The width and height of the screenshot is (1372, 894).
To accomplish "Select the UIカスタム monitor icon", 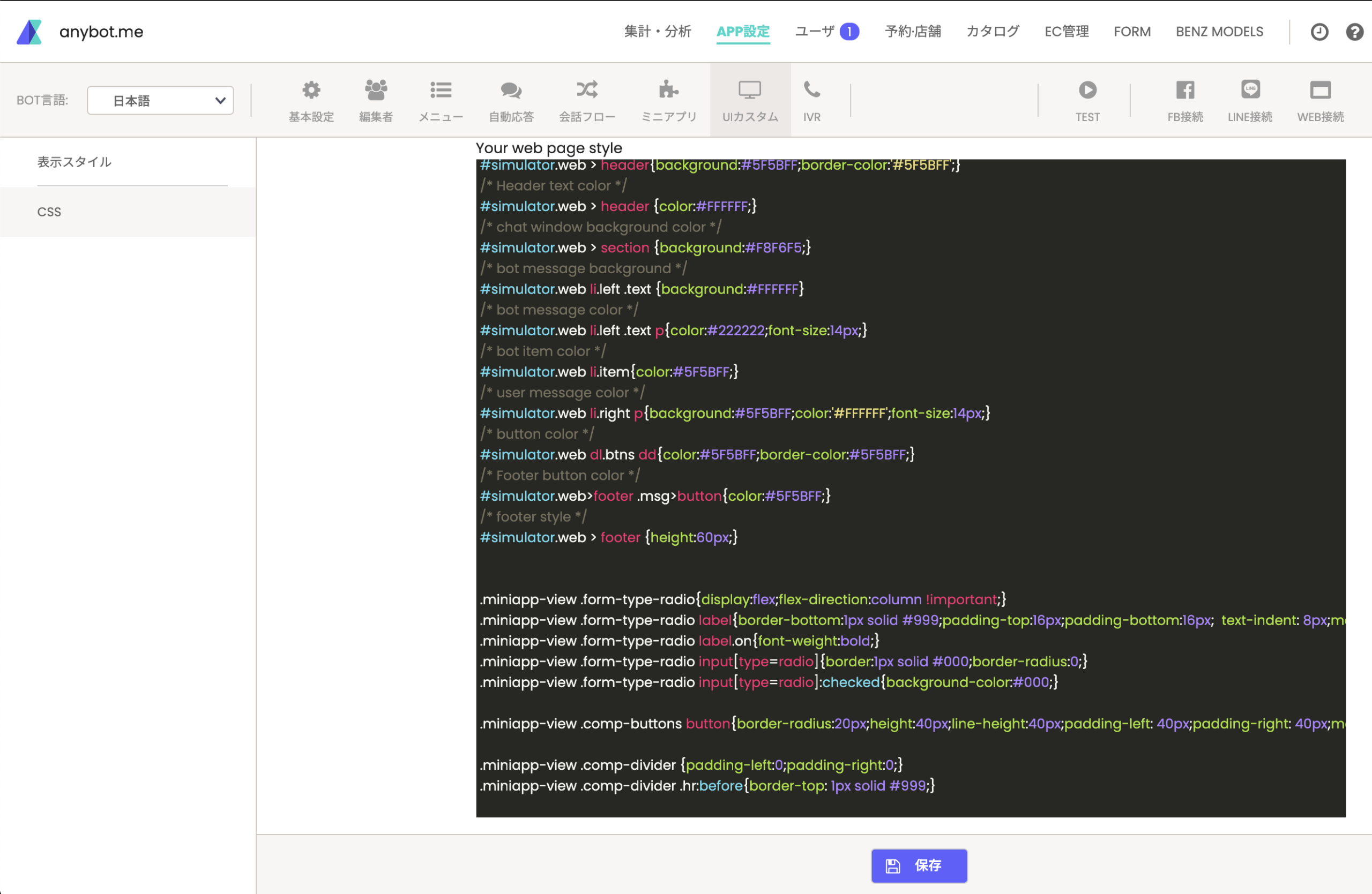I will [750, 90].
